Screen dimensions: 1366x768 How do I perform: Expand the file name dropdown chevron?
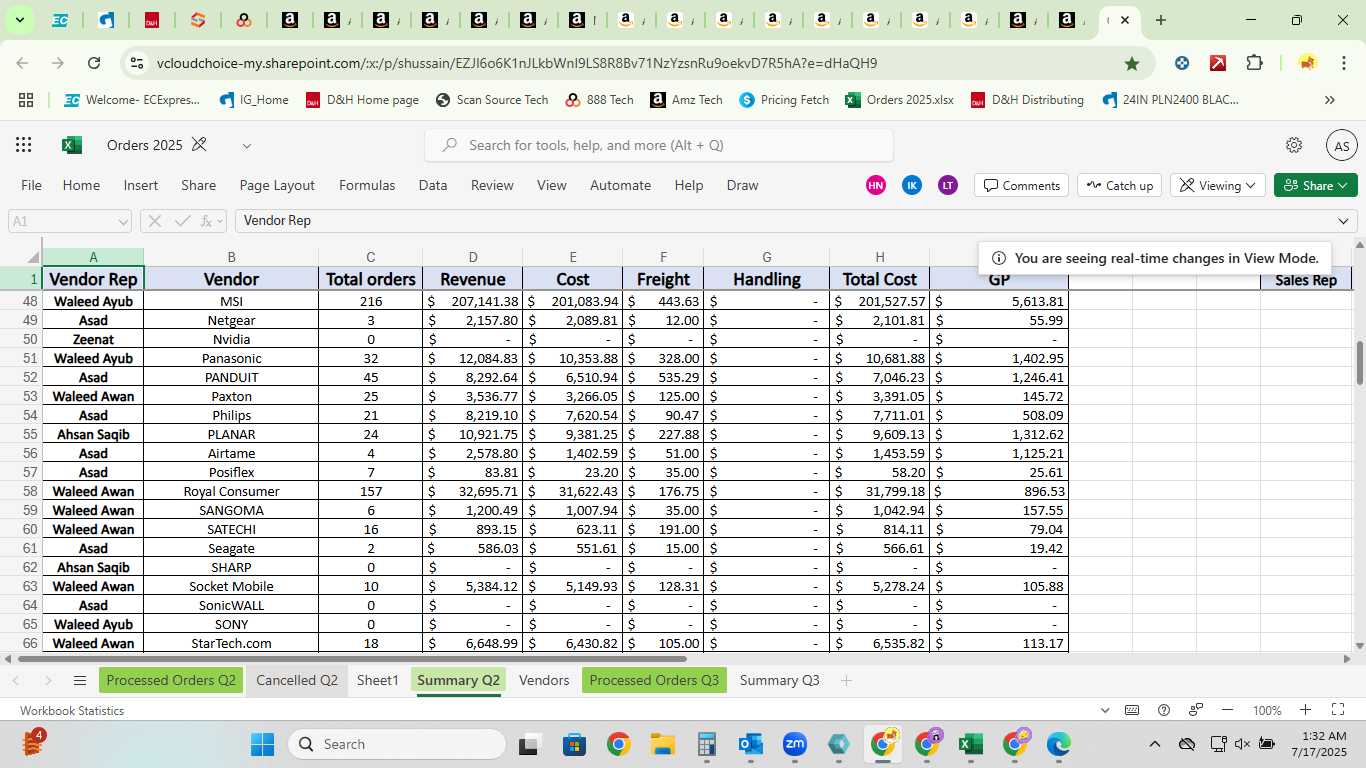[x=246, y=146]
